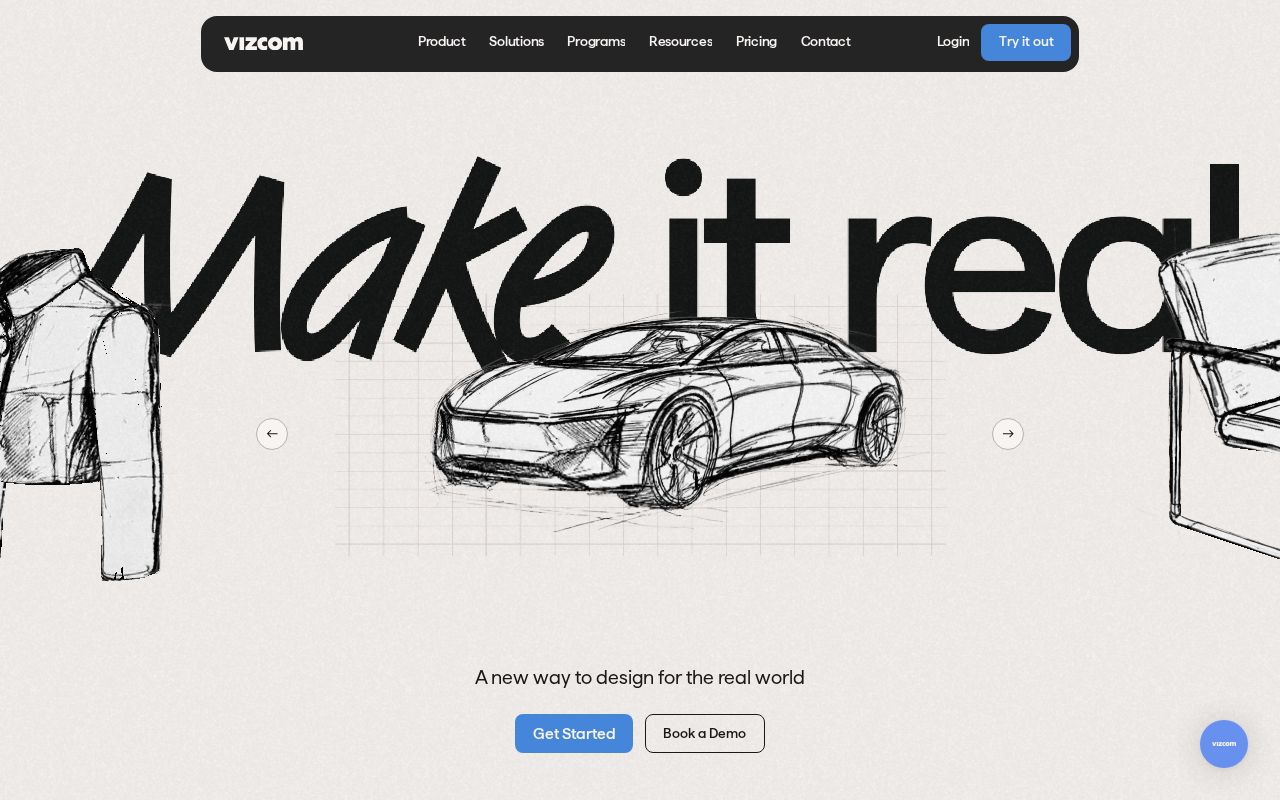Expand the Product menu
The image size is (1280, 800).
(x=441, y=42)
